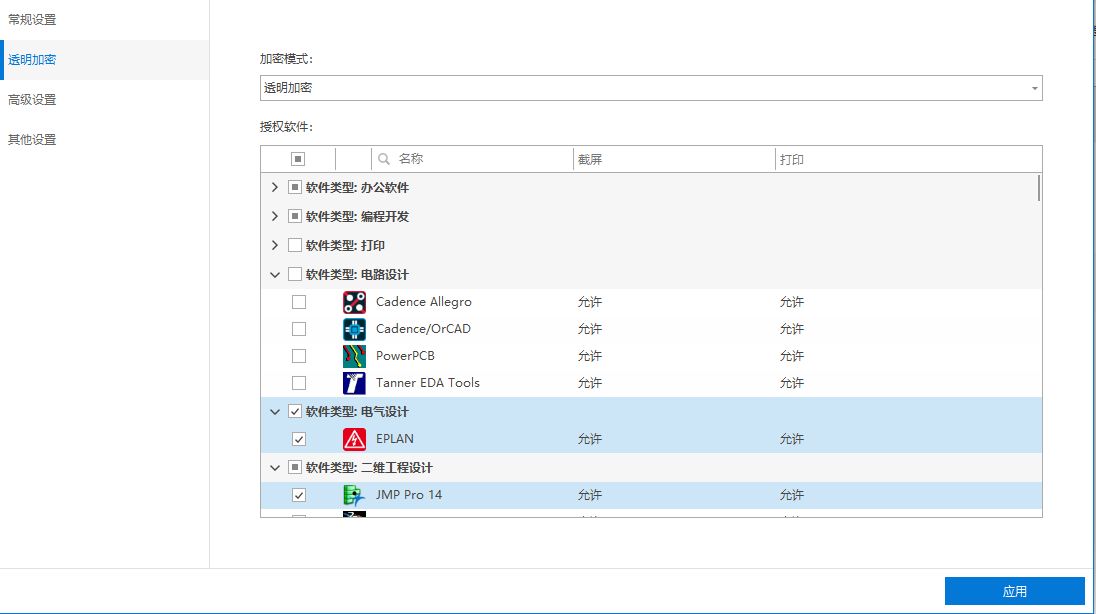The image size is (1096, 614).
Task: Click 截屏 允许 cell for PowerPCB
Action: [590, 356]
